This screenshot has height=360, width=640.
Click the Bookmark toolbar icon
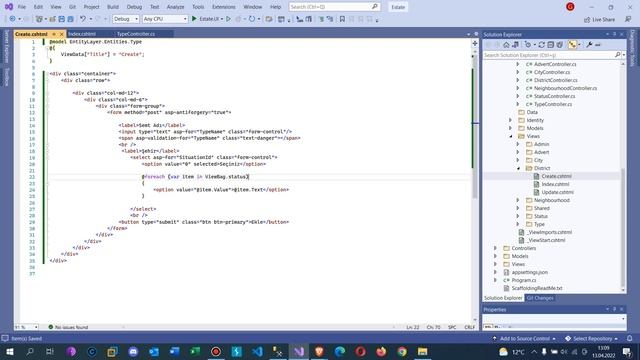pos(342,19)
